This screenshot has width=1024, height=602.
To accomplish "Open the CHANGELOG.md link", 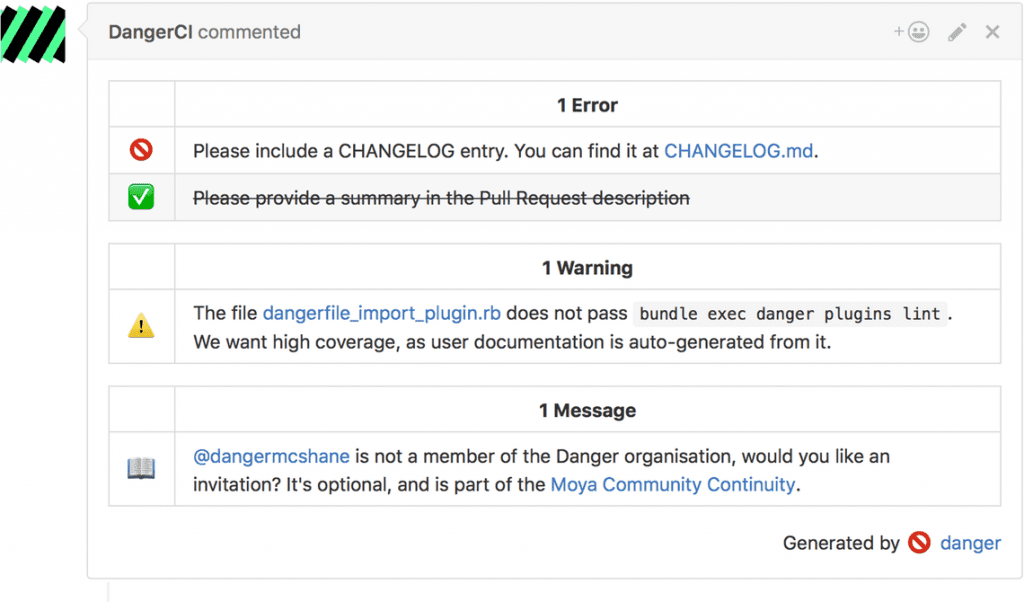I will point(738,150).
